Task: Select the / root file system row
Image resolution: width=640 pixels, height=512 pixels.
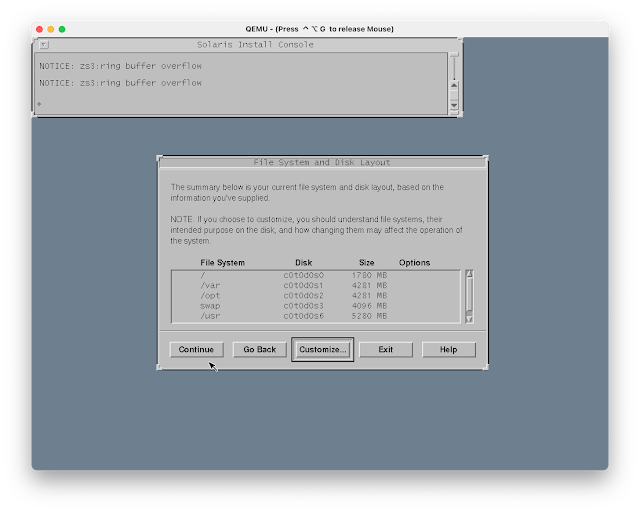Action: pos(316,275)
